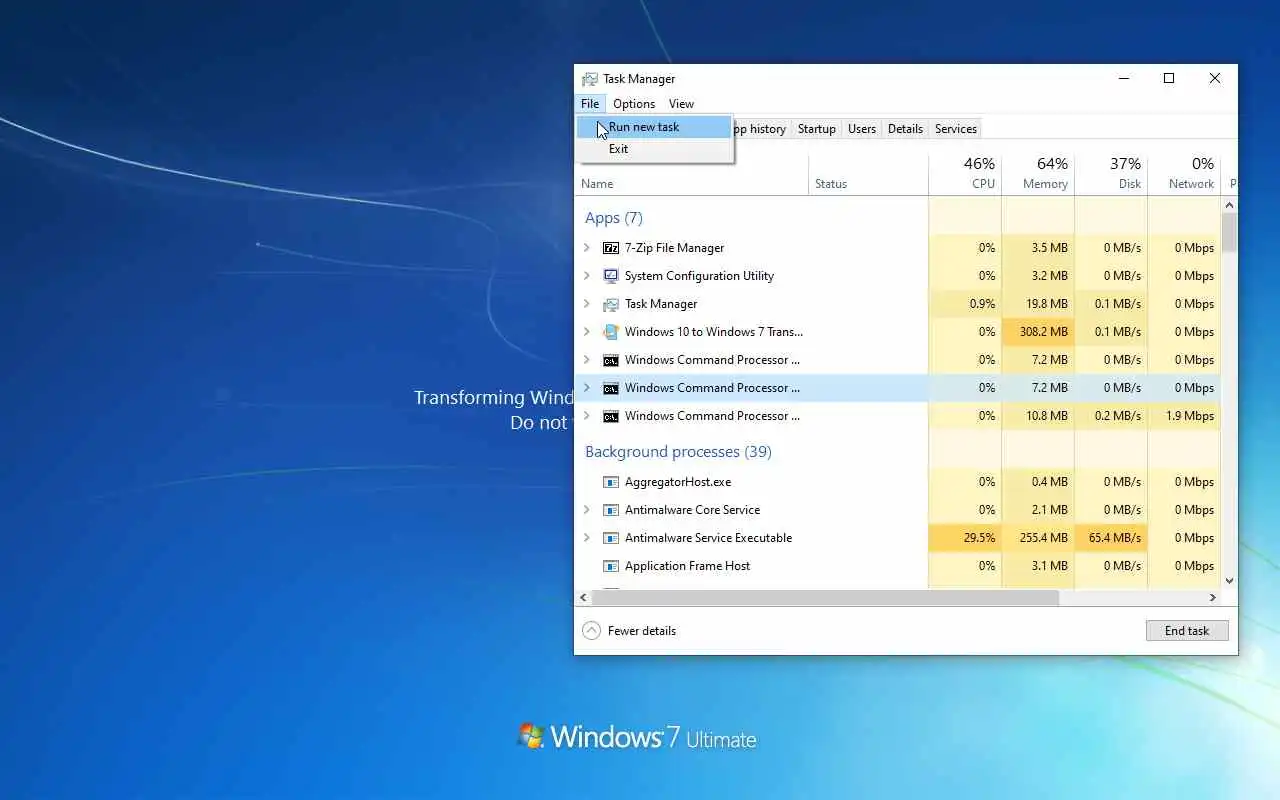Click the highlighted Command Processor row icon
The image size is (1280, 800).
coord(611,388)
